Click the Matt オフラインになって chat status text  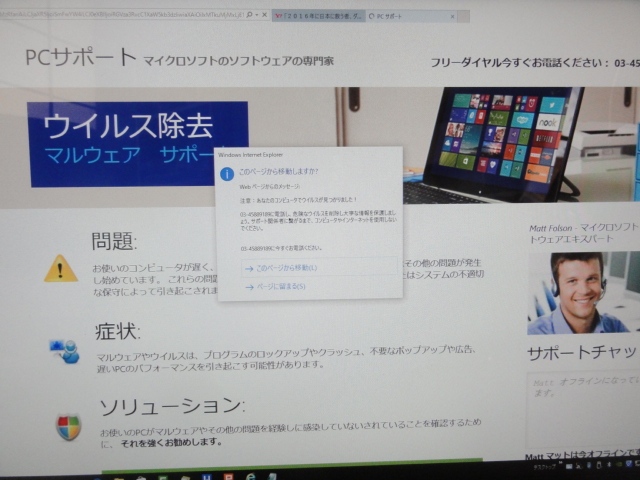click(x=586, y=387)
